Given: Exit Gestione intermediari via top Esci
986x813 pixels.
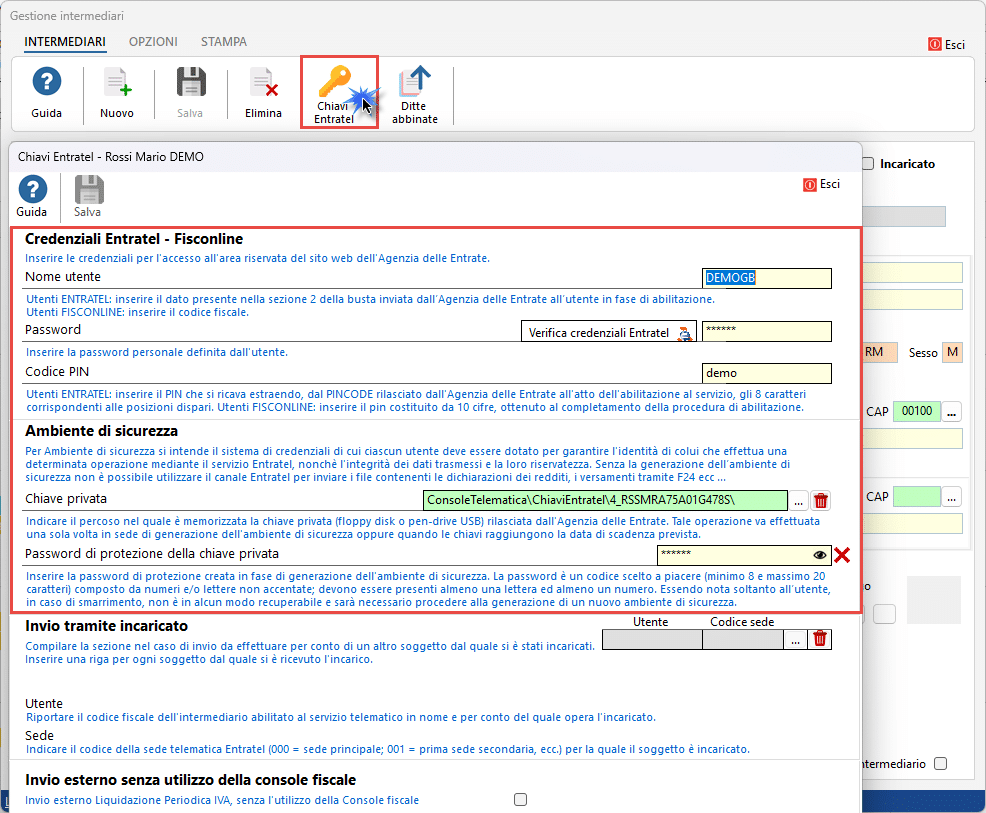Looking at the screenshot, I should pos(946,45).
